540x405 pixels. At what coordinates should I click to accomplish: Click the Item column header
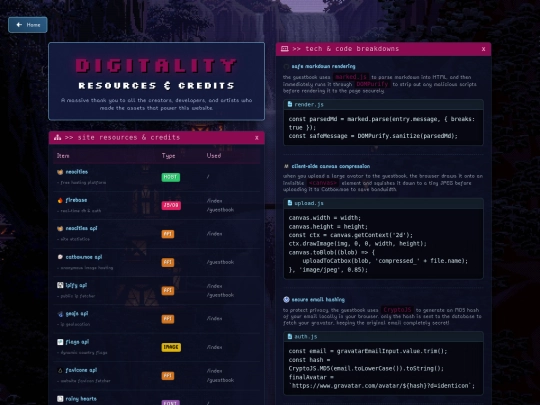pyautogui.click(x=63, y=156)
